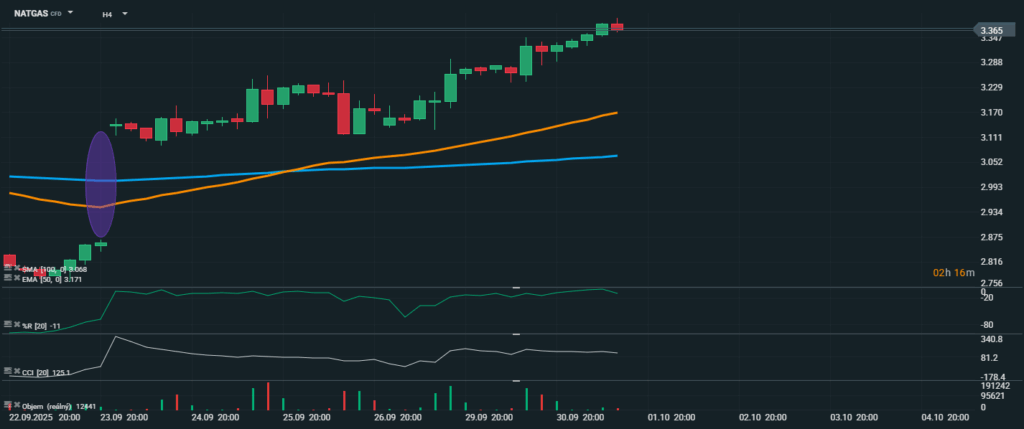Image resolution: width=1024 pixels, height=429 pixels.
Task: Remove the Objem volume indicator
Action: click(17, 405)
